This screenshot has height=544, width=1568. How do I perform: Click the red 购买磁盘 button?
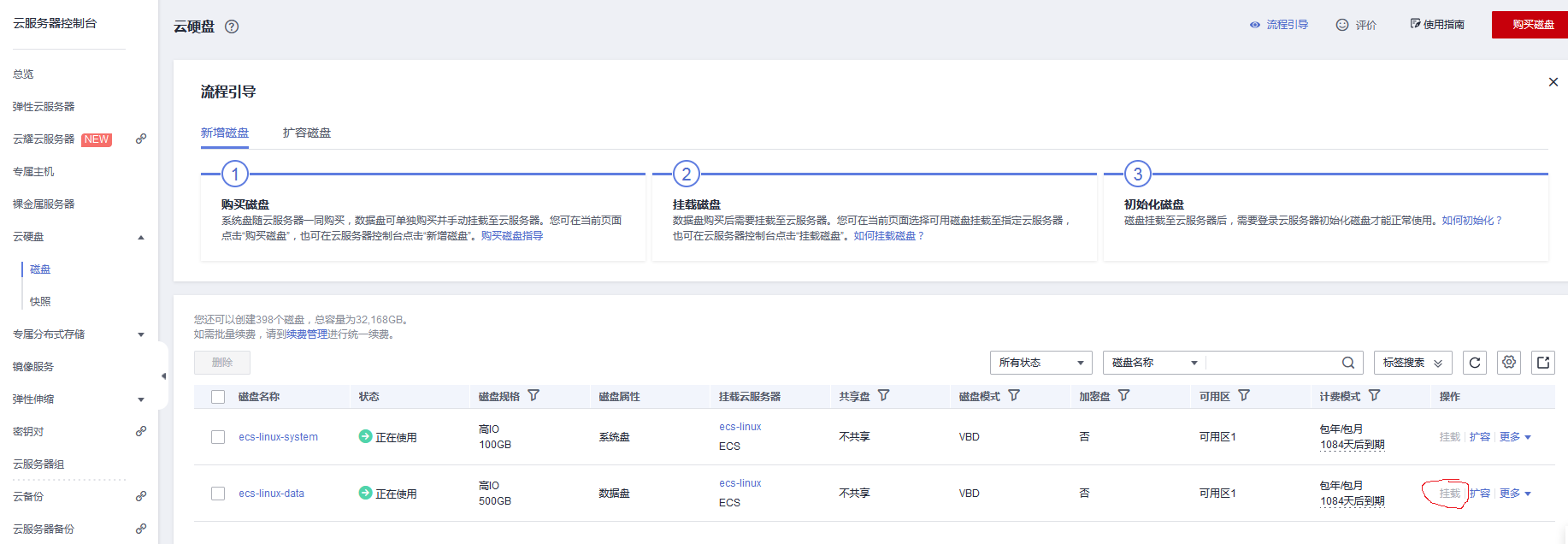[x=1530, y=25]
